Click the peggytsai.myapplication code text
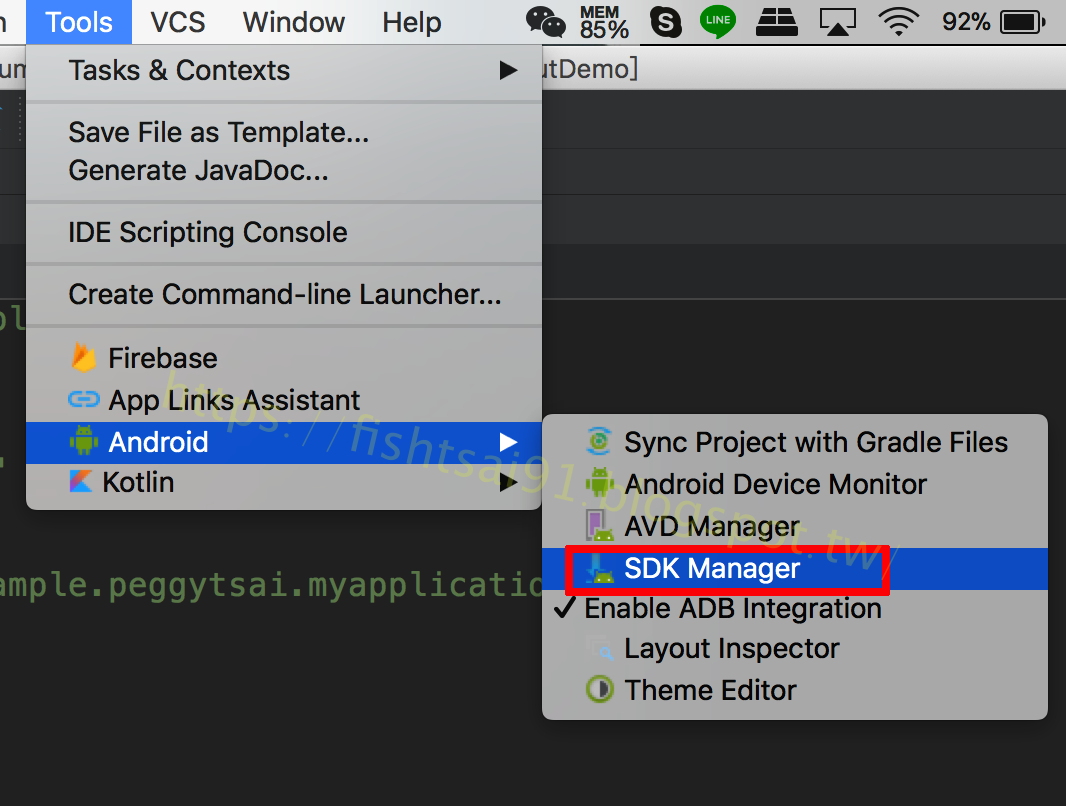 pyautogui.click(x=324, y=585)
